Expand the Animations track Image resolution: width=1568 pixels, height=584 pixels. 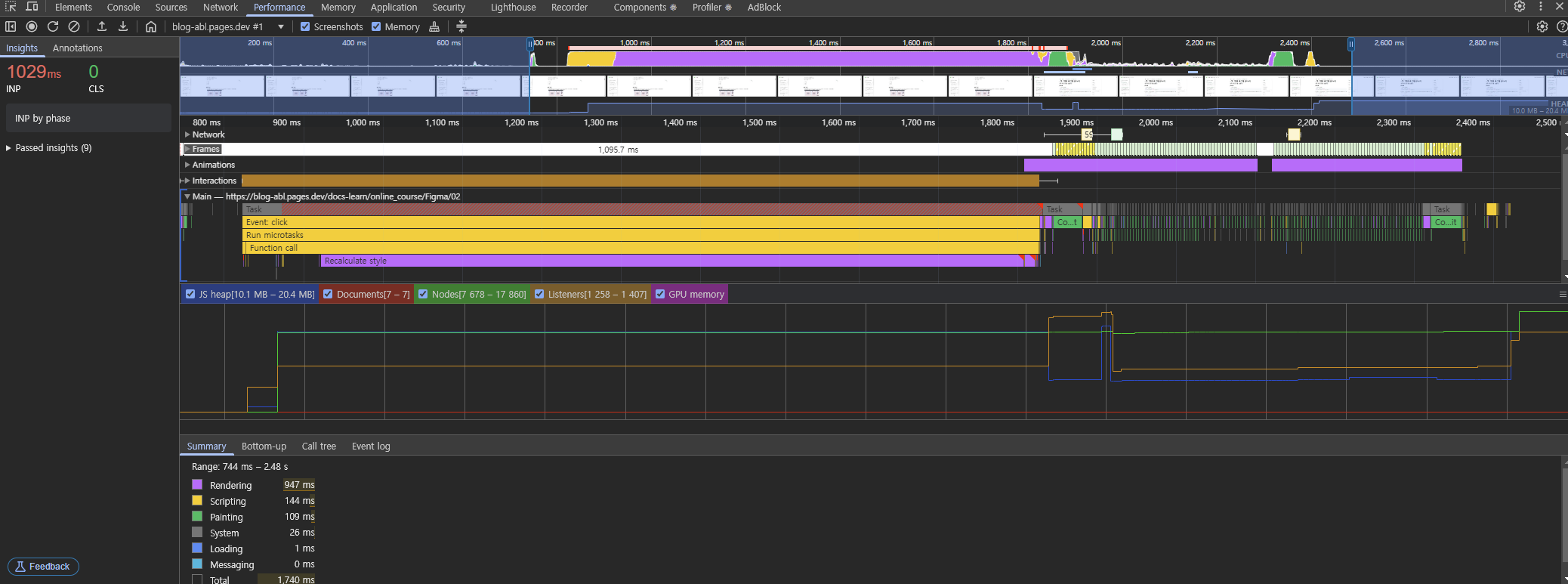pyautogui.click(x=187, y=165)
